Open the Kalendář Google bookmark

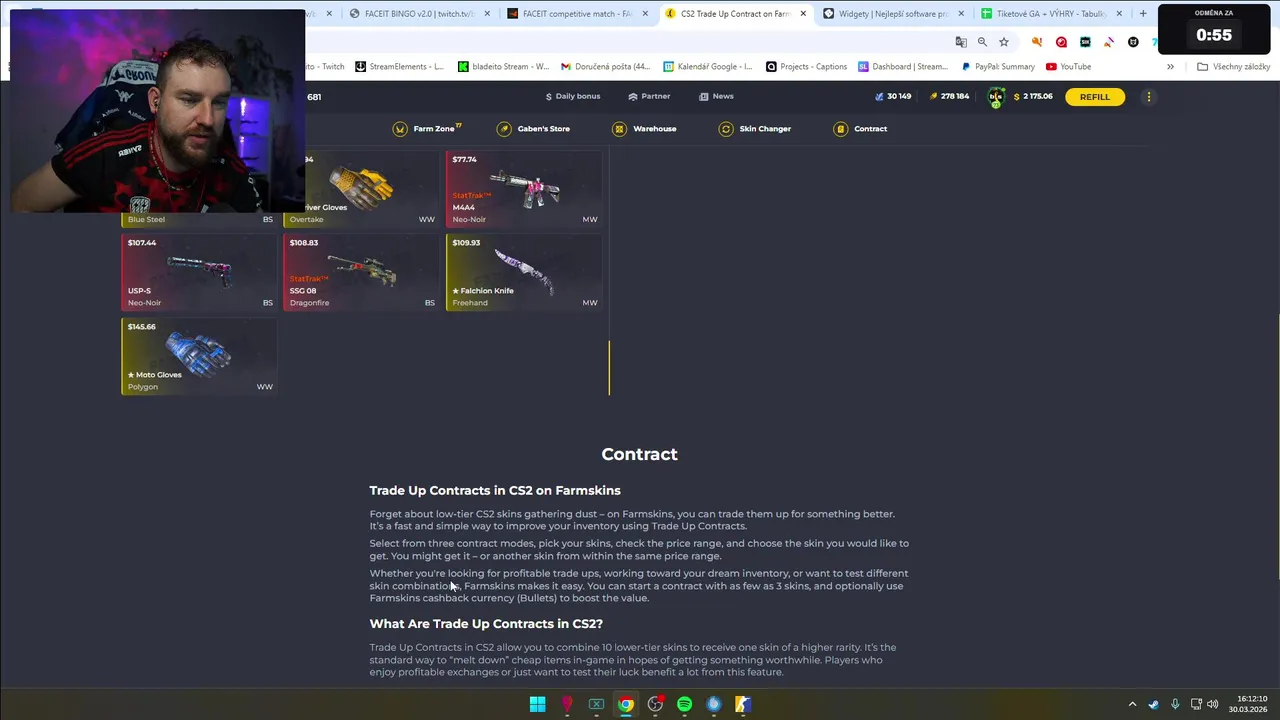click(707, 67)
